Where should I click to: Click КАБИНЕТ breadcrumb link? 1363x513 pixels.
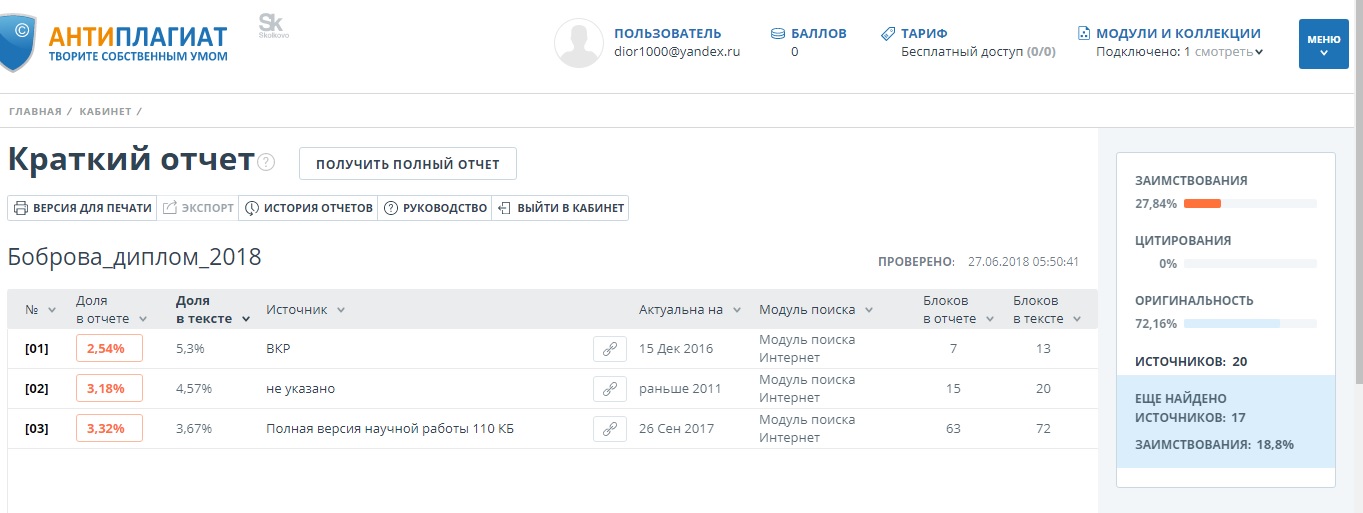[x=105, y=111]
